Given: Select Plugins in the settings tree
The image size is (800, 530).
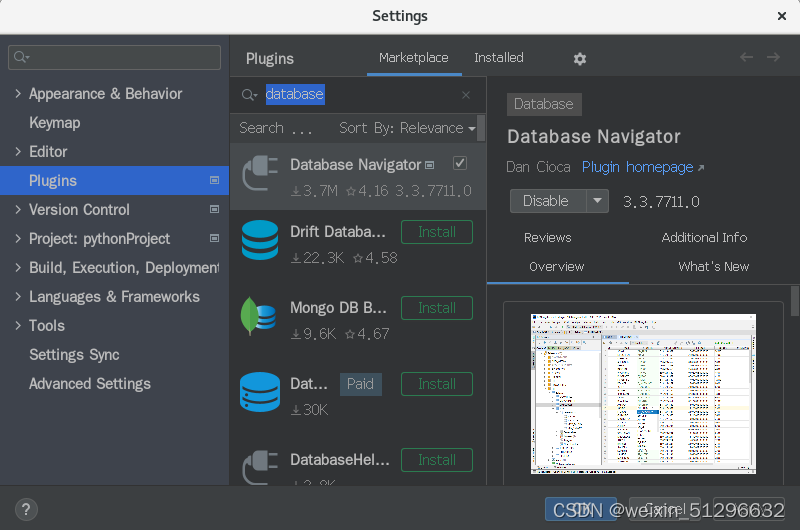Looking at the screenshot, I should click(114, 180).
